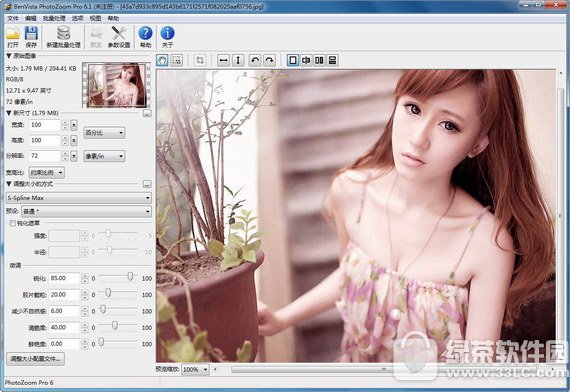The width and height of the screenshot is (570, 392).
Task: Click the artifact reduction value field 6.00
Action: tap(64, 311)
